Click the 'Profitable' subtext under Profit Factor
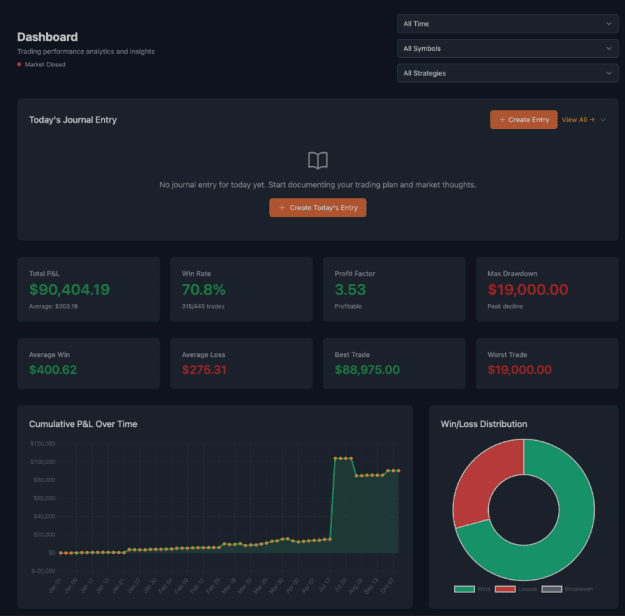This screenshot has height=616, width=625. [x=348, y=306]
